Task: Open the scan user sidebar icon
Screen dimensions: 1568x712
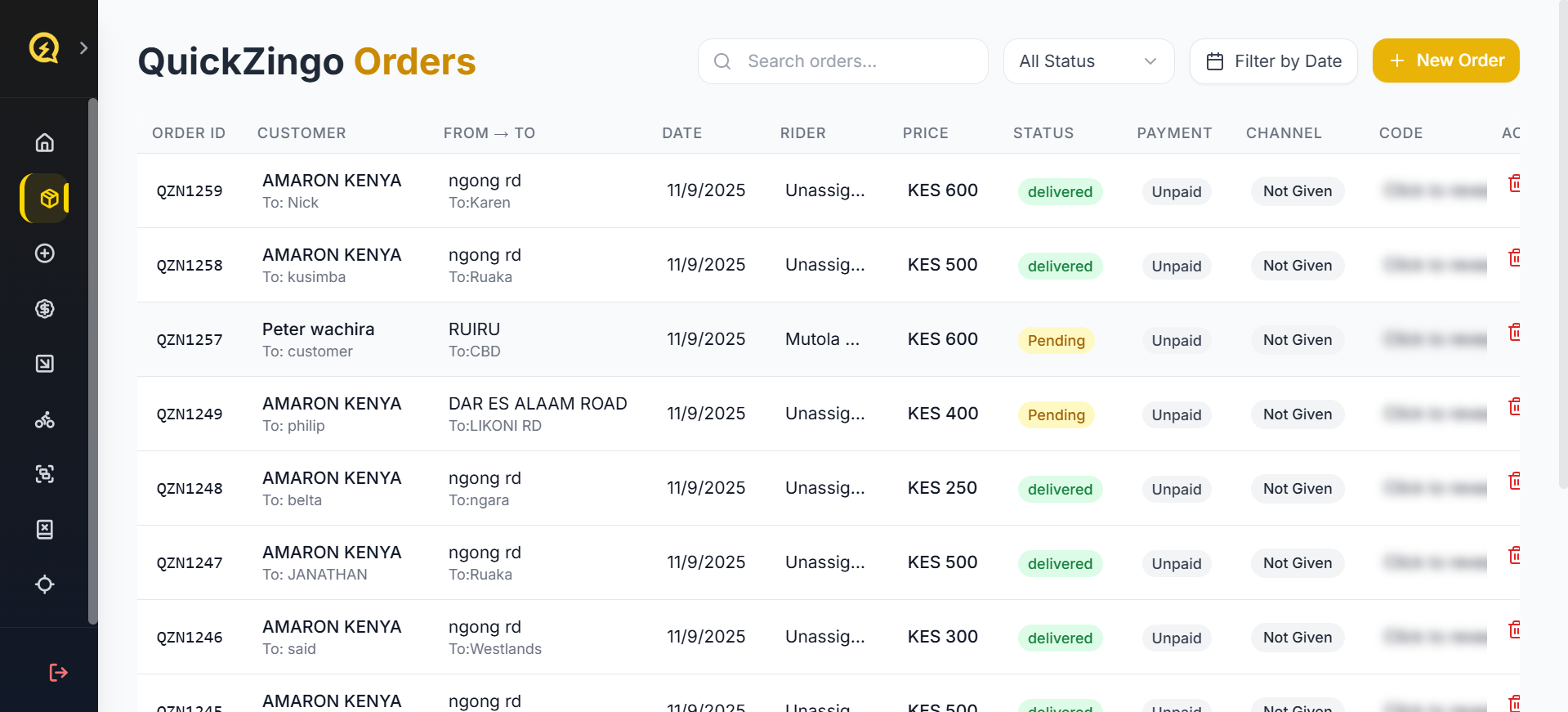Action: 45,474
